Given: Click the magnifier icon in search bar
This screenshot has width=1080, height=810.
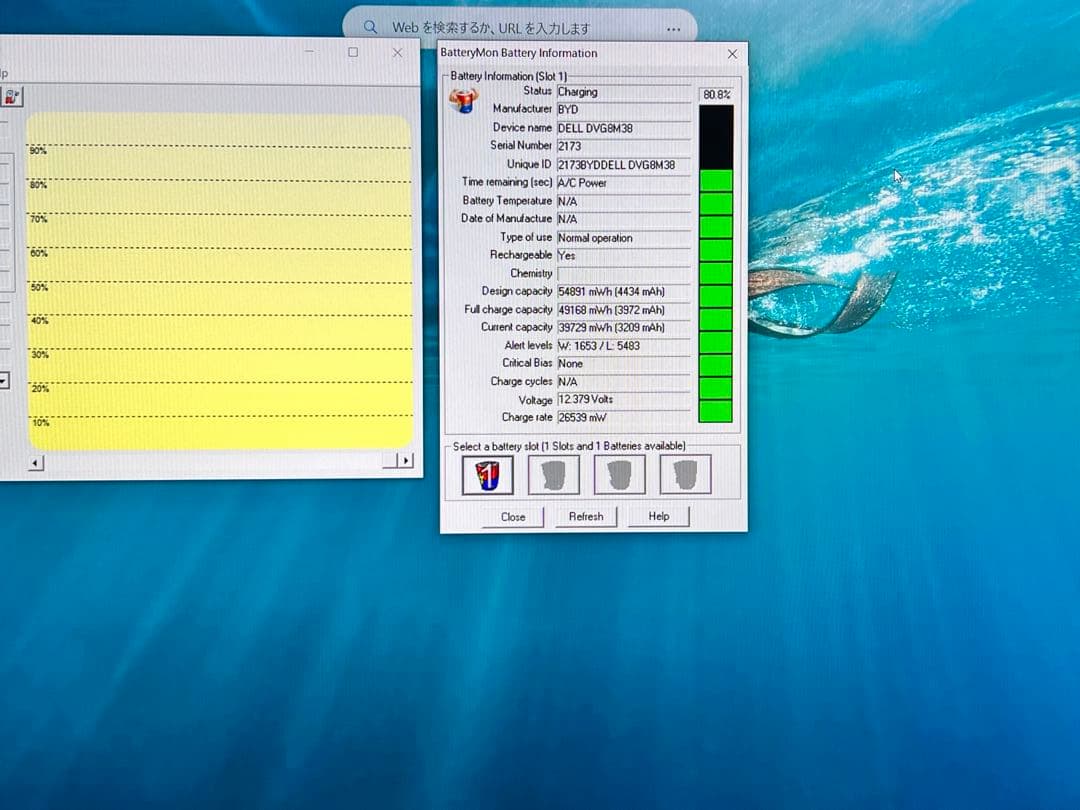Looking at the screenshot, I should point(371,28).
